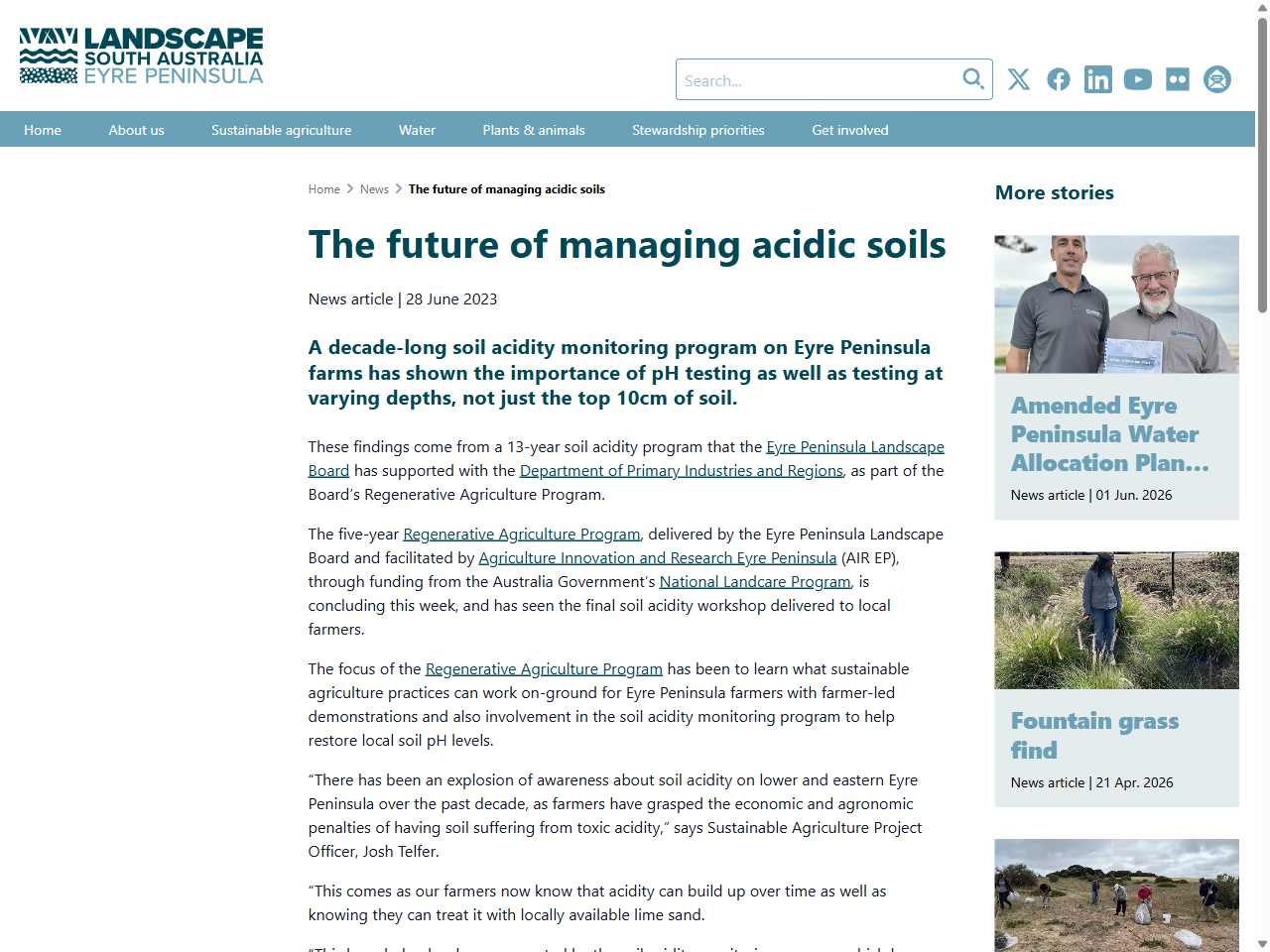Open Agriculture Innovation and Research Eyre Peninsula link
Image resolution: width=1270 pixels, height=952 pixels.
point(658,558)
